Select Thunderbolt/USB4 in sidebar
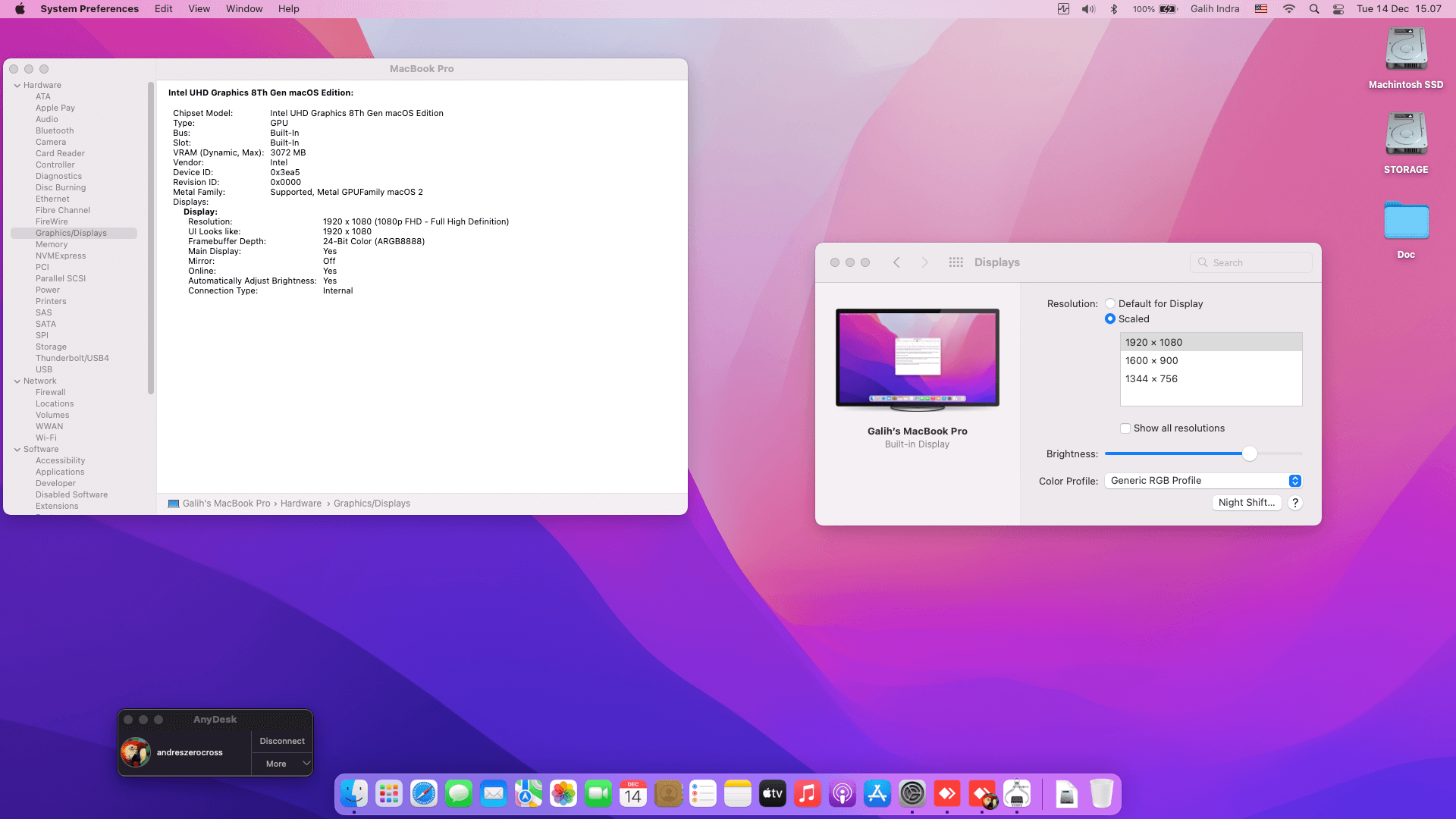 (72, 358)
